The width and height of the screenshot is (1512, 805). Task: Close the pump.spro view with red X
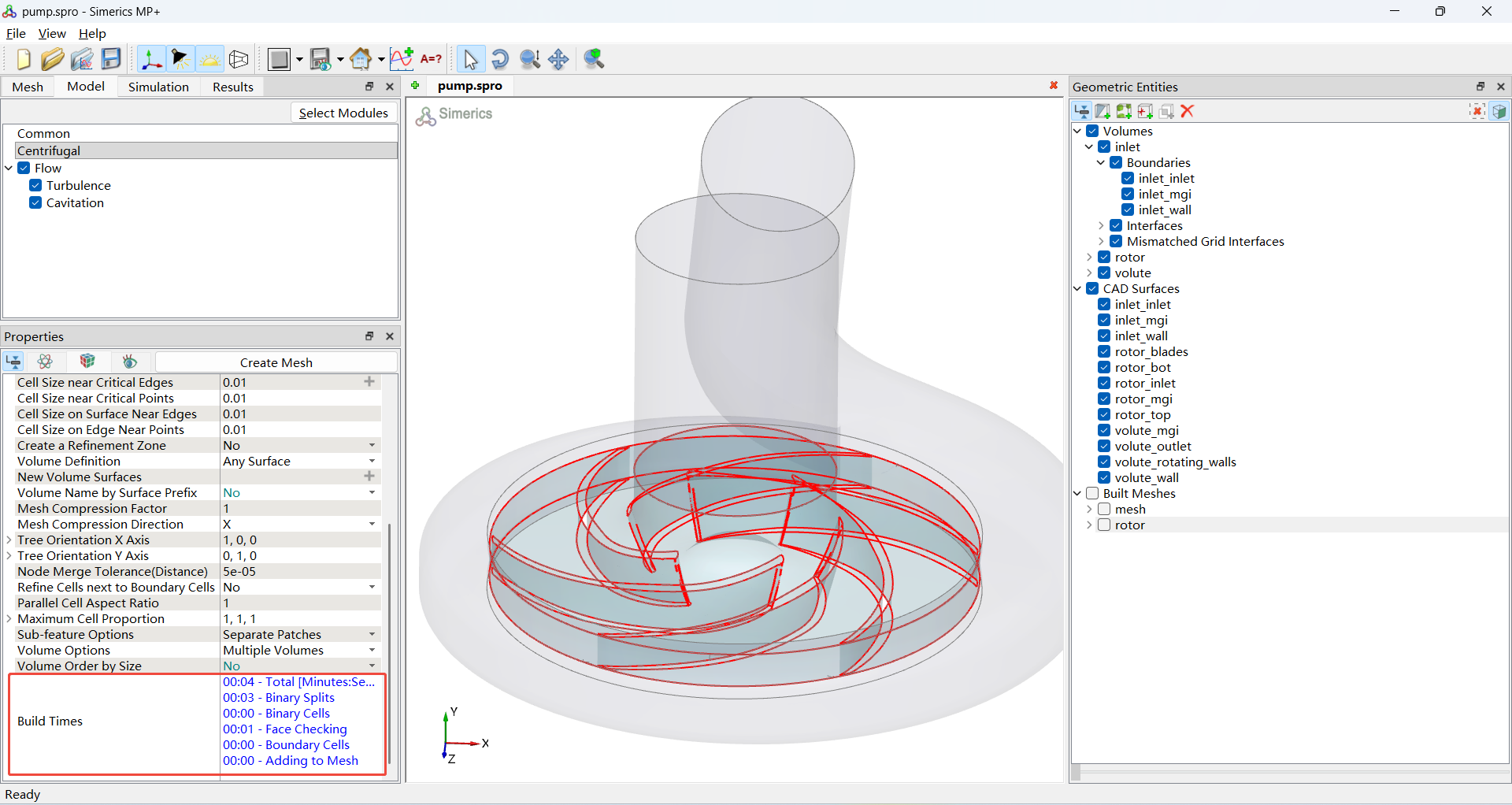click(x=1054, y=85)
